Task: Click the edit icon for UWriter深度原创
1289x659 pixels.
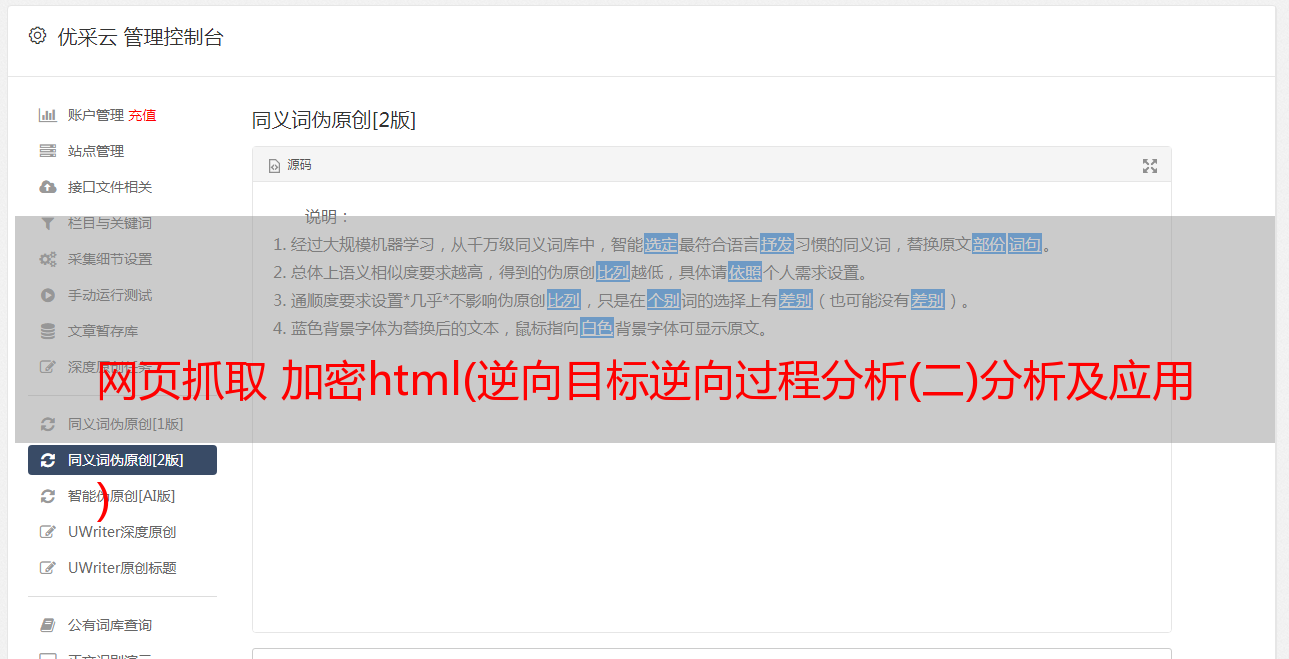Action: tap(47, 532)
